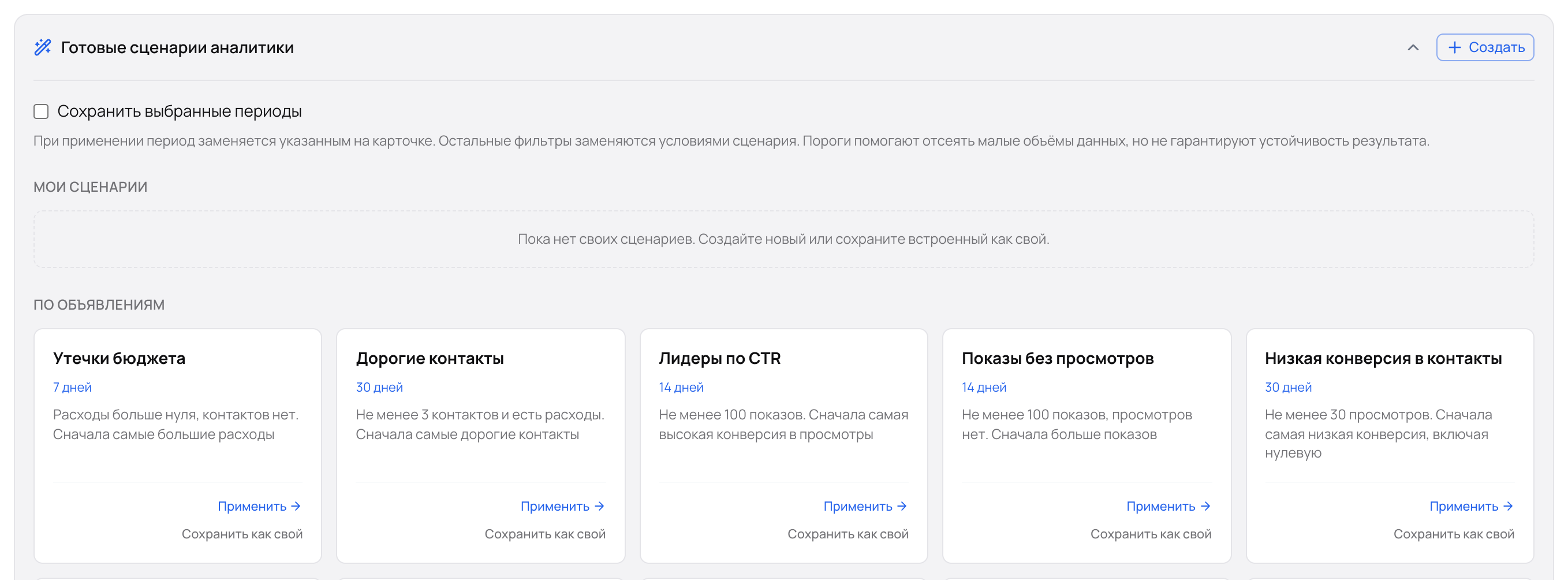
Task: Click the plus icon in Создать button
Action: click(1454, 47)
